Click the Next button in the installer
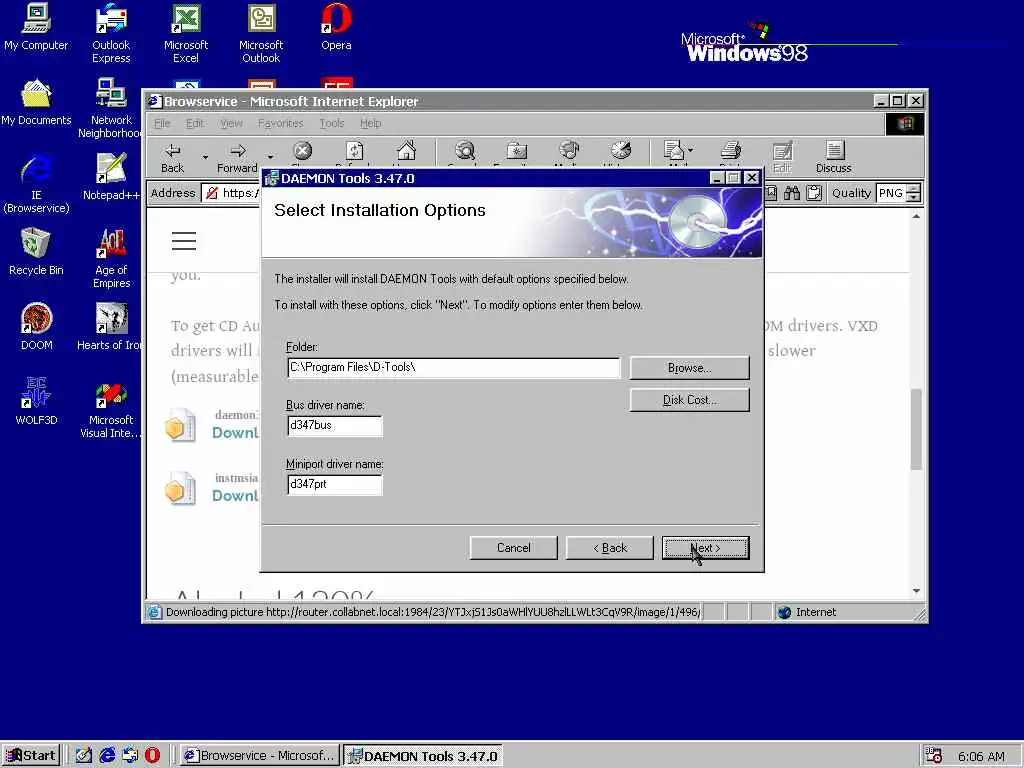 [x=705, y=548]
